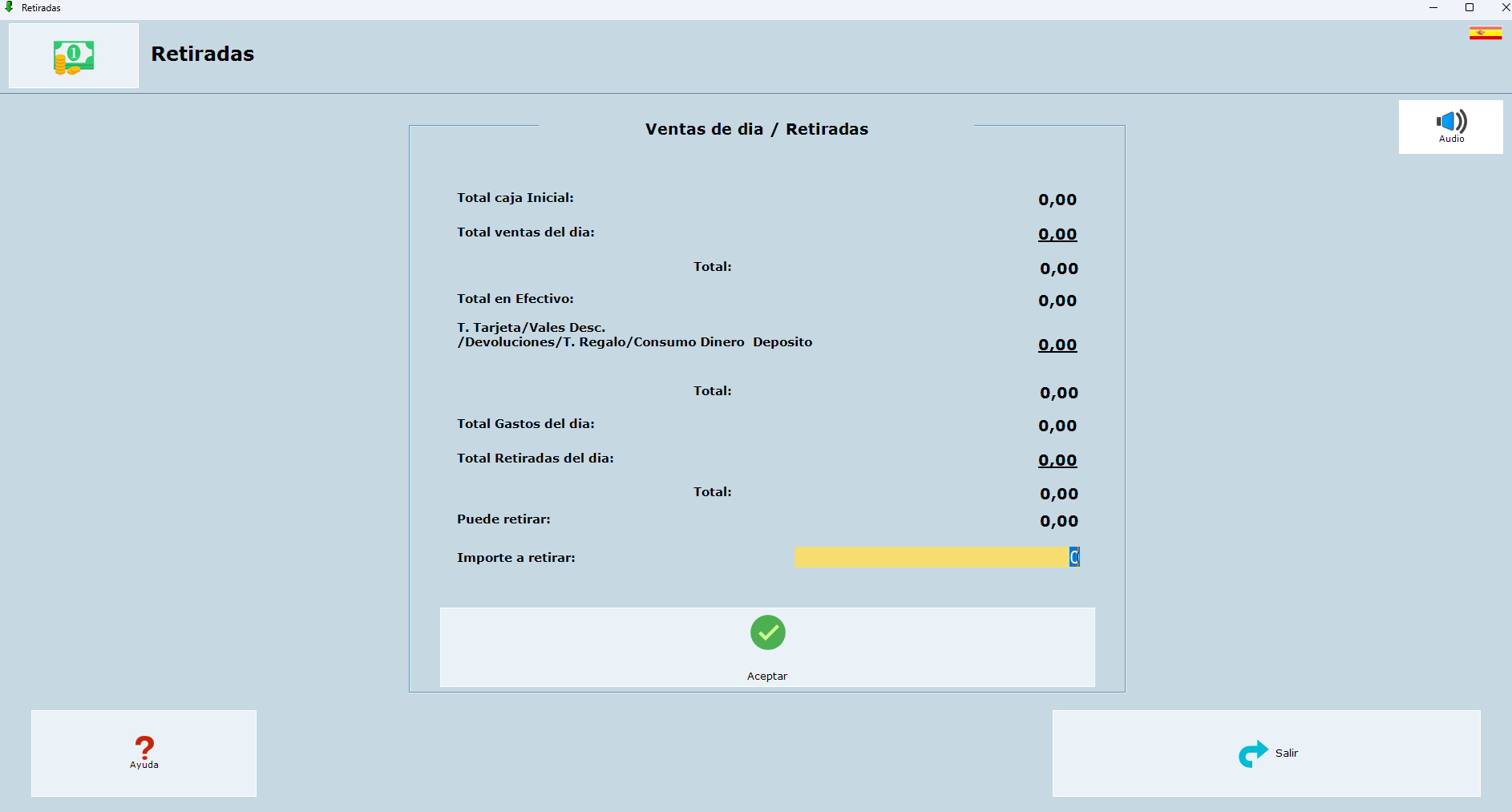Click the green arrow title bar icon
Screen dimensions: 1512x812
click(10, 7)
